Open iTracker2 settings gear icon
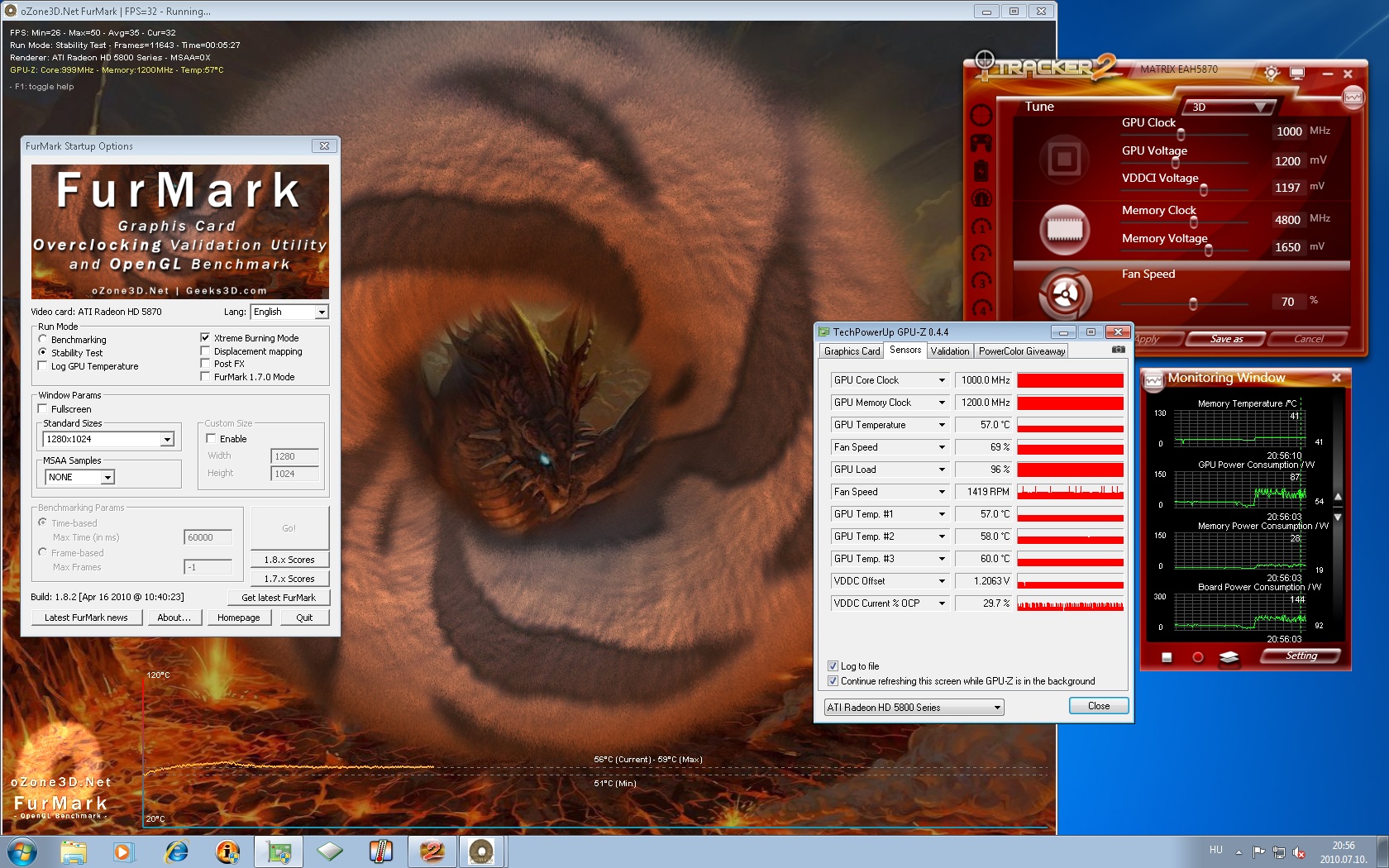Image resolution: width=1389 pixels, height=868 pixels. coord(1271,73)
